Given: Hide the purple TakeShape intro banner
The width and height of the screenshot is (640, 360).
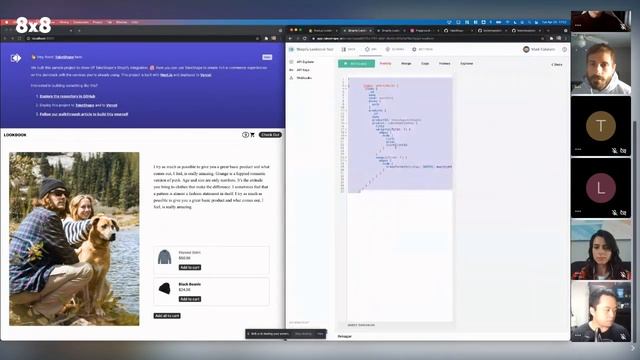Looking at the screenshot, I should click(267, 57).
